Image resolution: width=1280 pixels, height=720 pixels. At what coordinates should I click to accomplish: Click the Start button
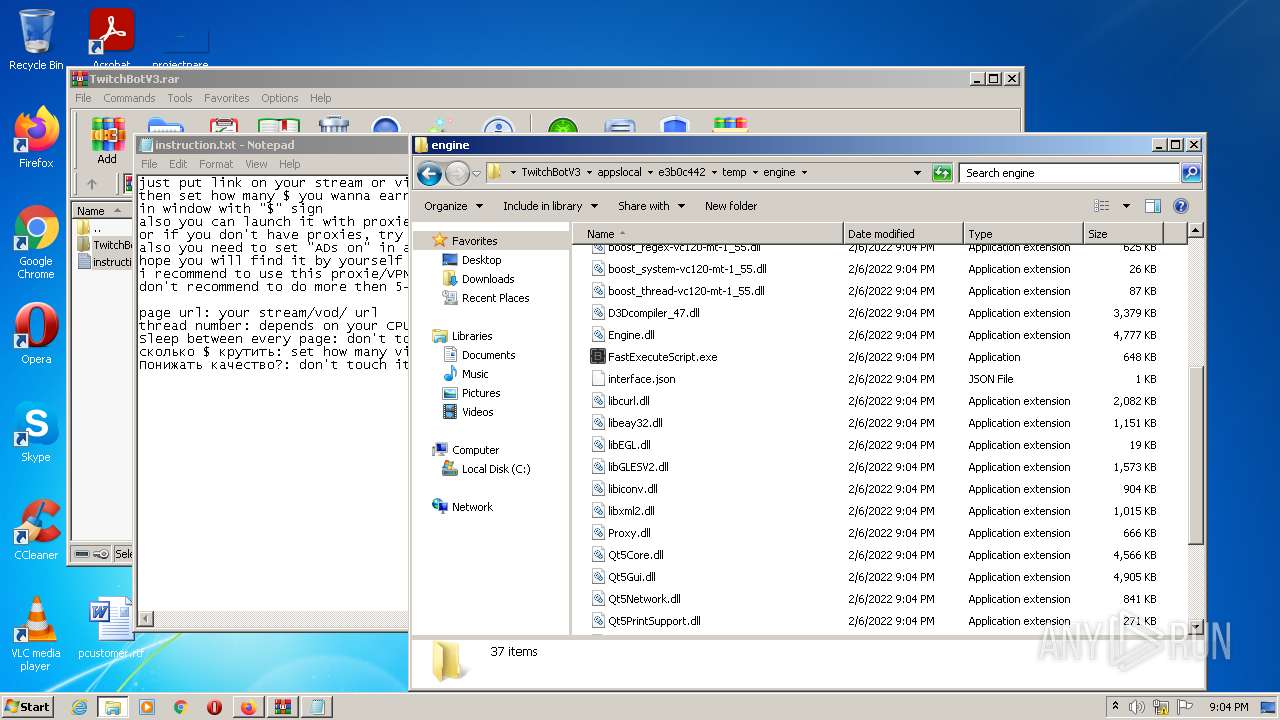[x=28, y=707]
